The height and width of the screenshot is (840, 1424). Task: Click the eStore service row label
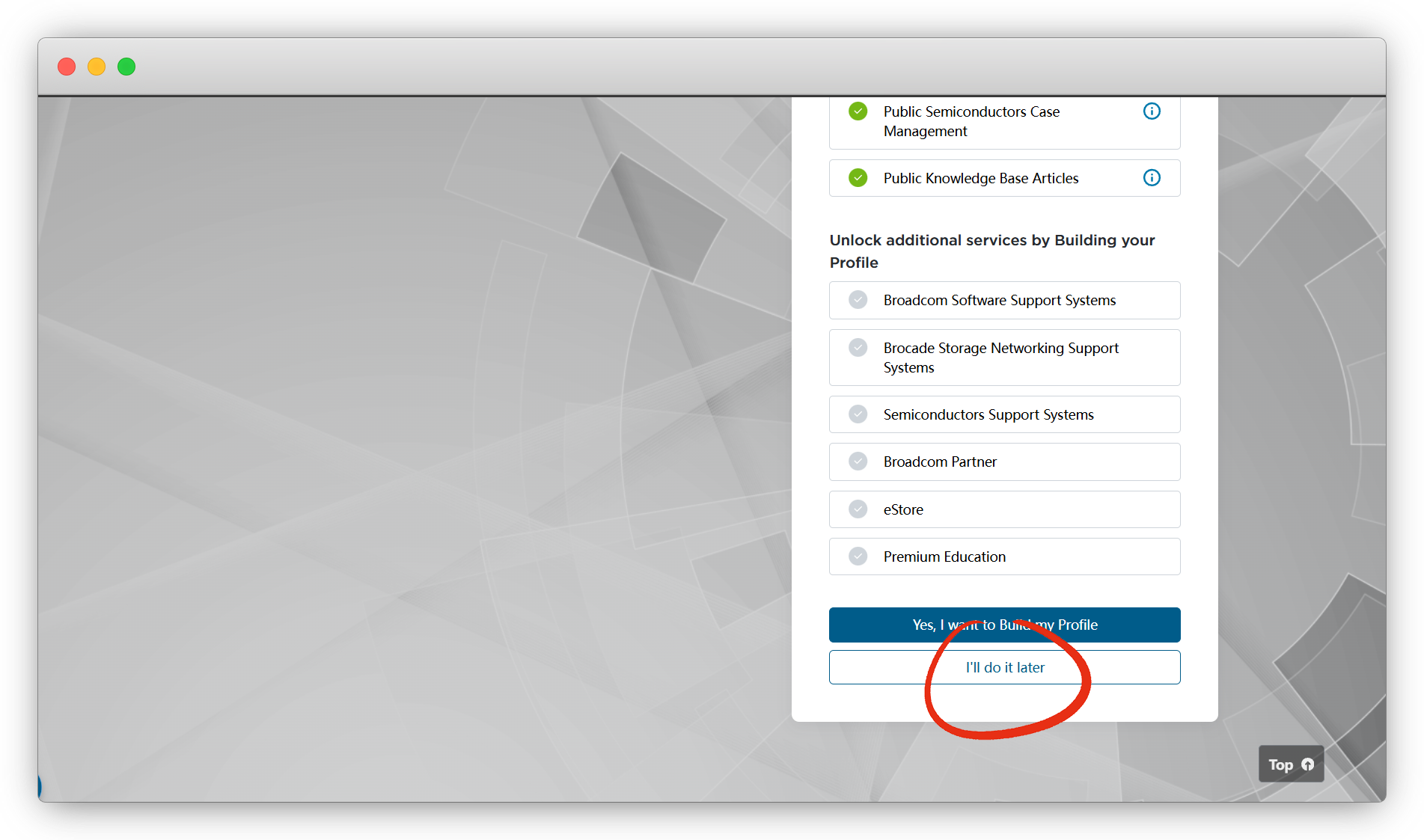point(903,509)
